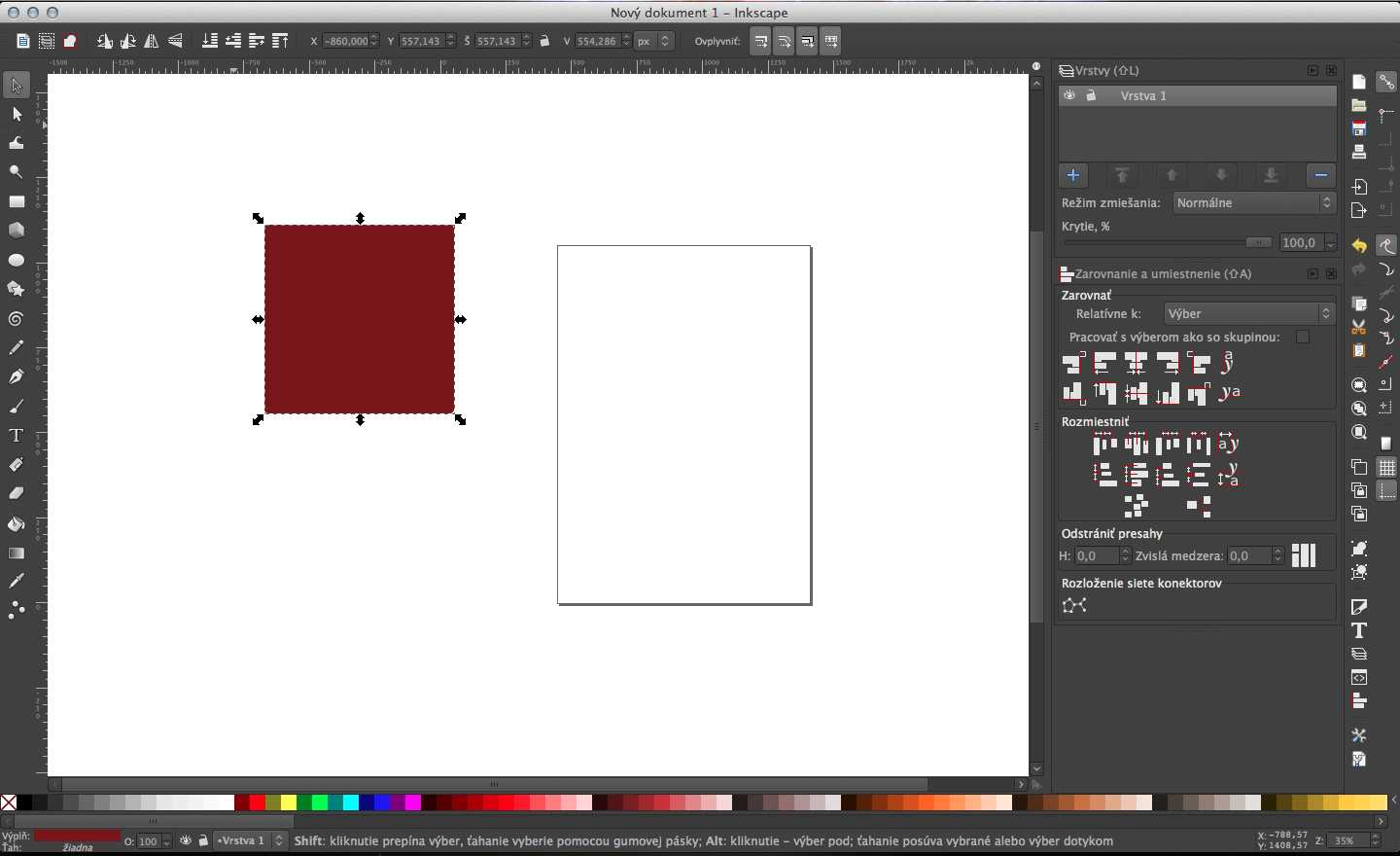This screenshot has width=1400, height=856.
Task: Switch to the Node editing tool
Action: 17,115
